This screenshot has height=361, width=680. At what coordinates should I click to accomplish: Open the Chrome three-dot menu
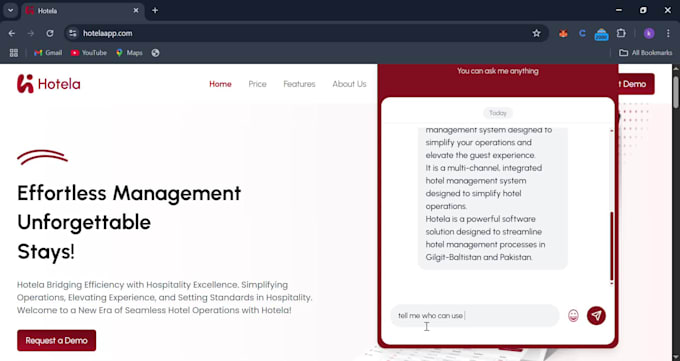point(668,33)
